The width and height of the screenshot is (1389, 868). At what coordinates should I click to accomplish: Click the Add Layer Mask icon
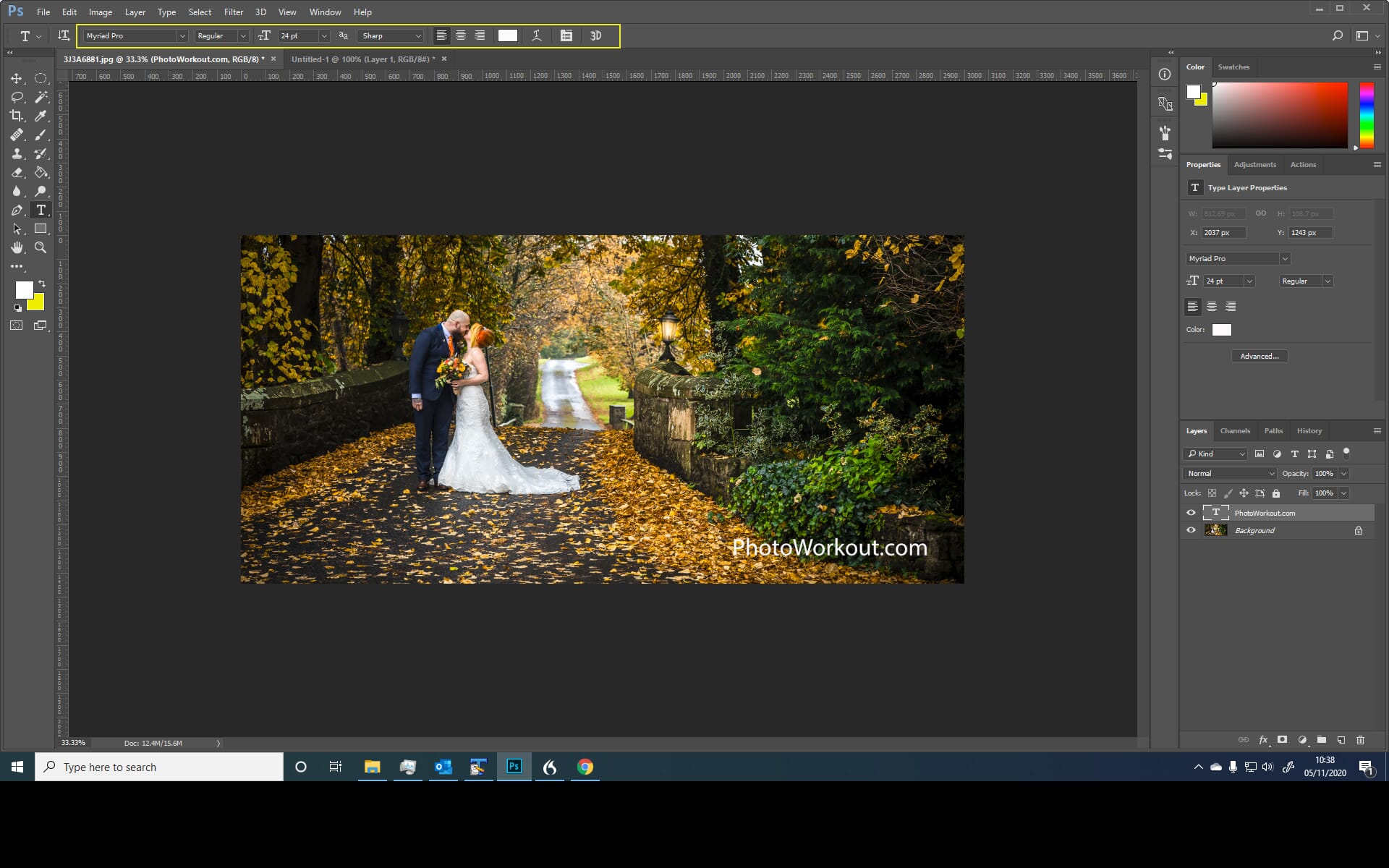(x=1281, y=740)
